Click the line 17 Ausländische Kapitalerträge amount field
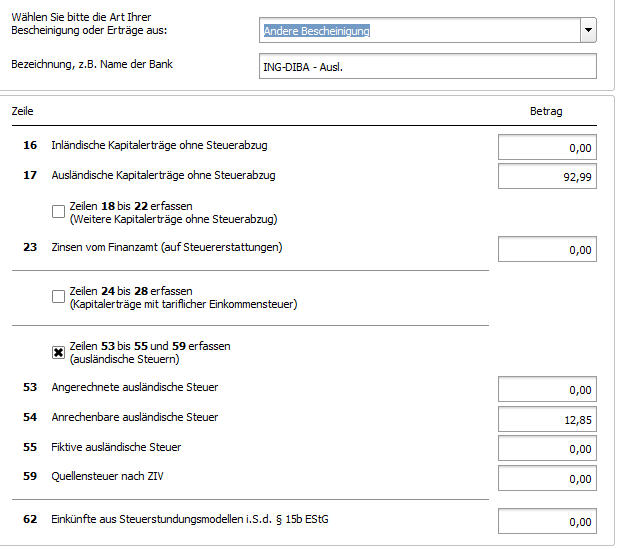This screenshot has width=623, height=549. point(547,176)
